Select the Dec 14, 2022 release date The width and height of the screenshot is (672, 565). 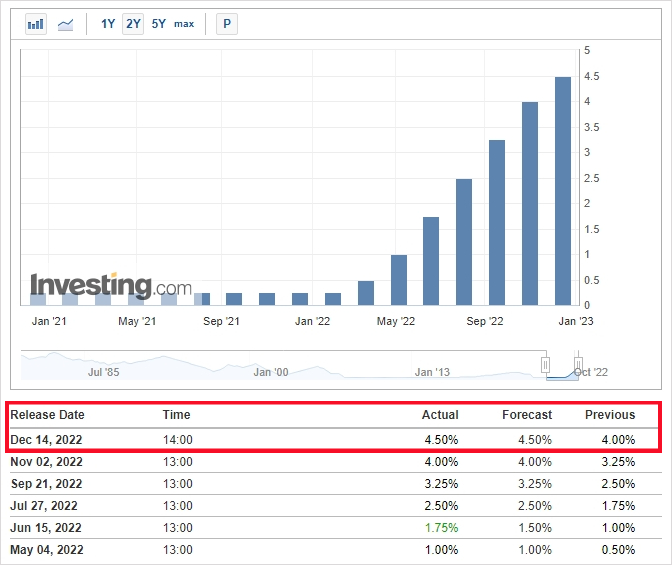[x=46, y=440]
